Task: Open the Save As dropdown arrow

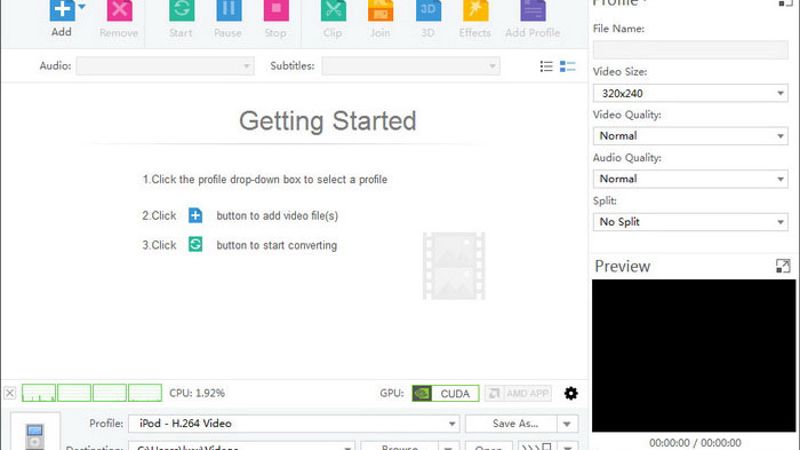Action: (567, 423)
